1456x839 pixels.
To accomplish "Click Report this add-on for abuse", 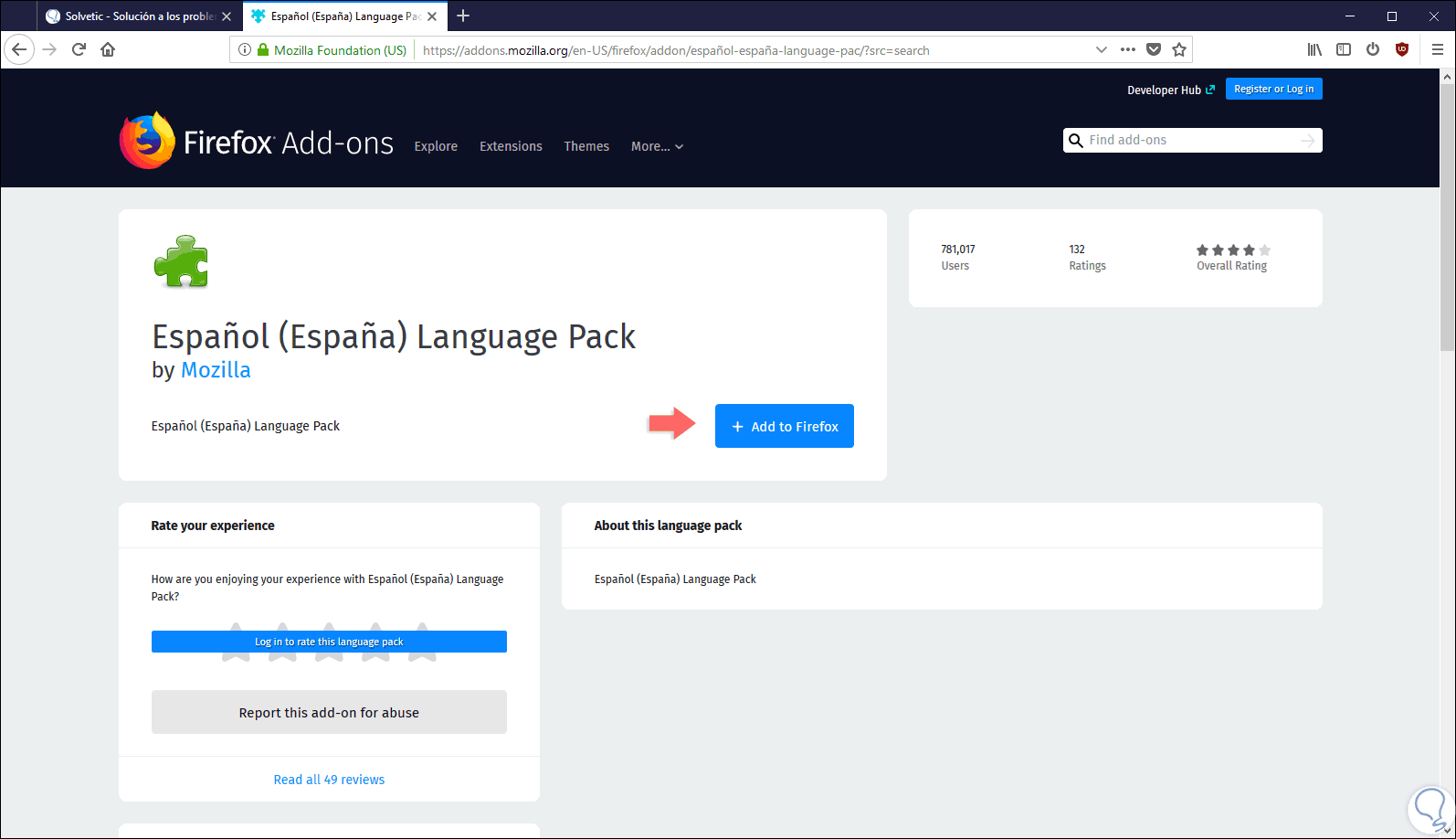I will pos(329,712).
